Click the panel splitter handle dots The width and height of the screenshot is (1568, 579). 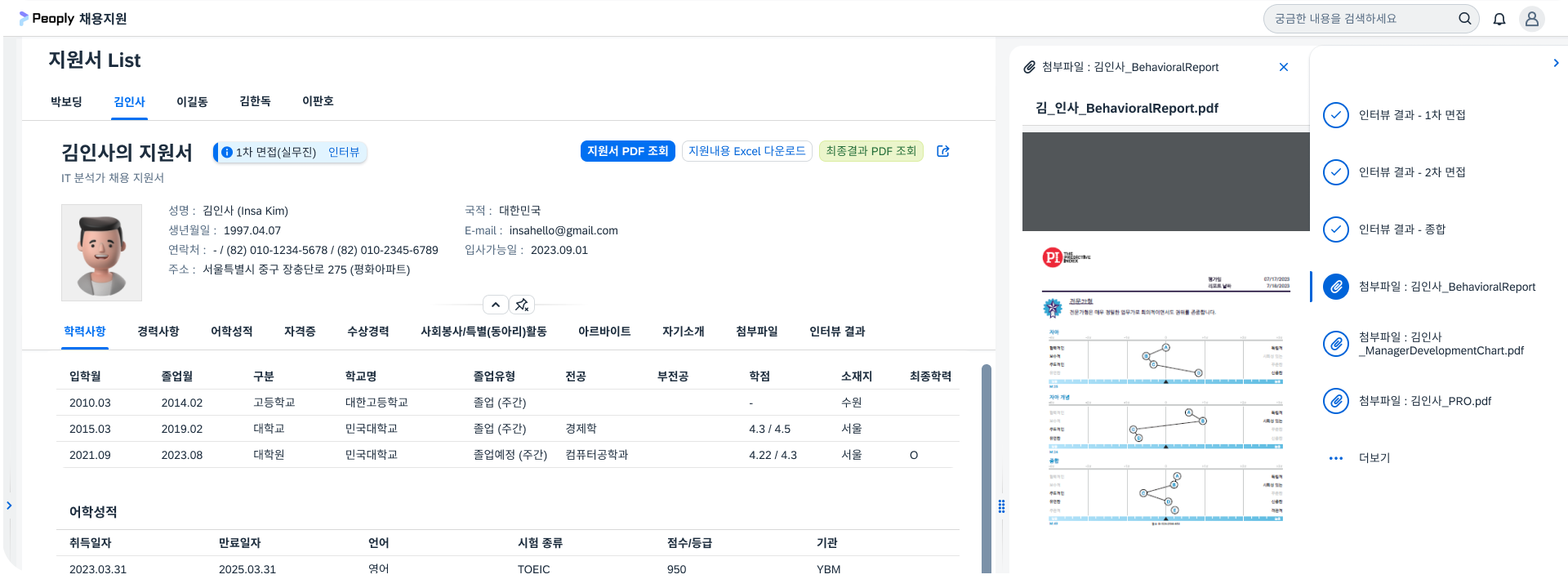(1001, 506)
